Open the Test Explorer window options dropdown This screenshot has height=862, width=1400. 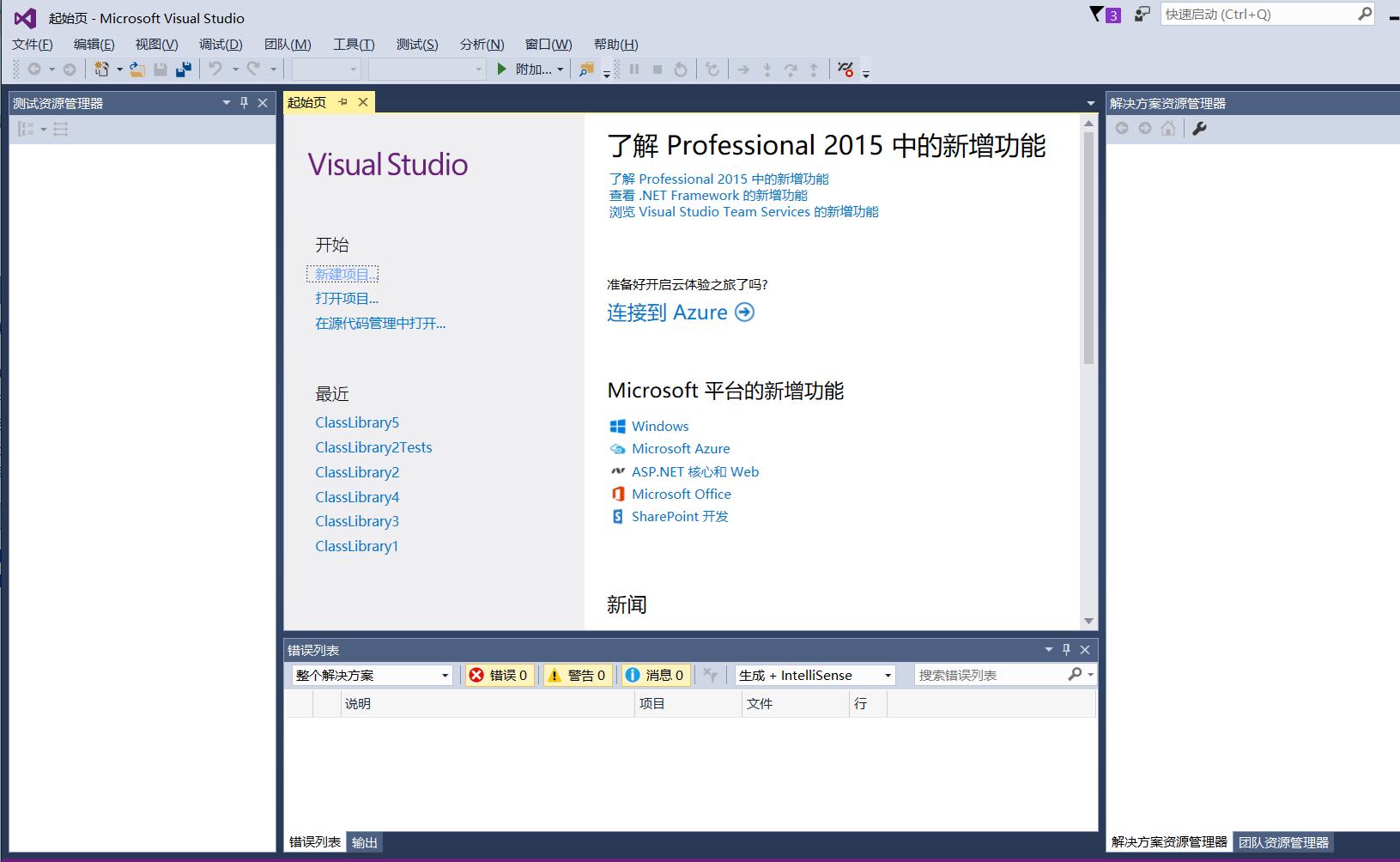(227, 103)
